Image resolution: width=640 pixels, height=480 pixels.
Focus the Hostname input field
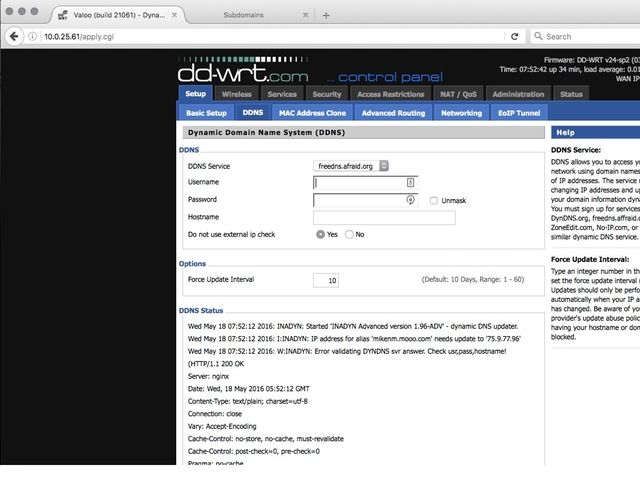(384, 218)
